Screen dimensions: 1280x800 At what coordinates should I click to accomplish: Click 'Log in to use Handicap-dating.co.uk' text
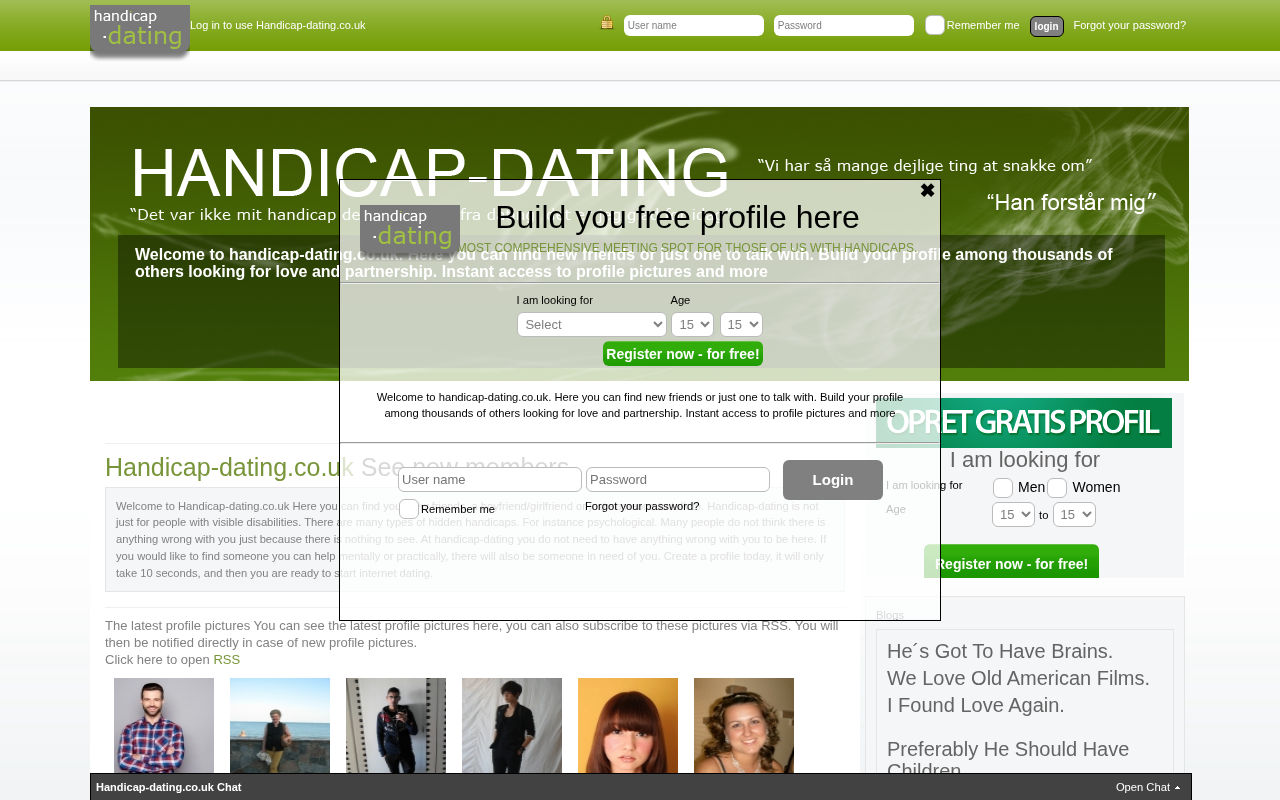(x=278, y=25)
